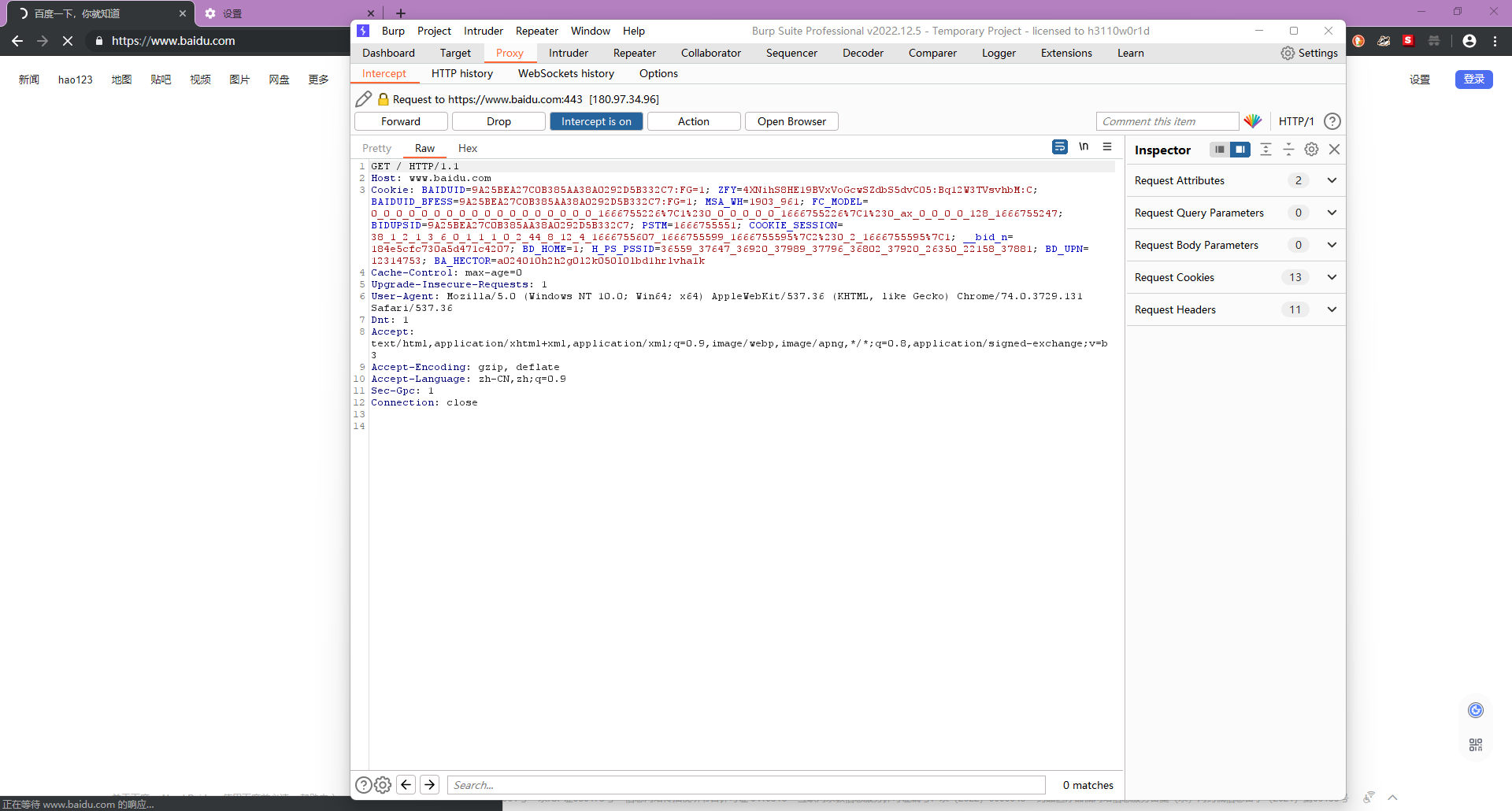Switch Inspector to right-docked layout
Screen dimensions: 1512x811
pyautogui.click(x=1240, y=150)
